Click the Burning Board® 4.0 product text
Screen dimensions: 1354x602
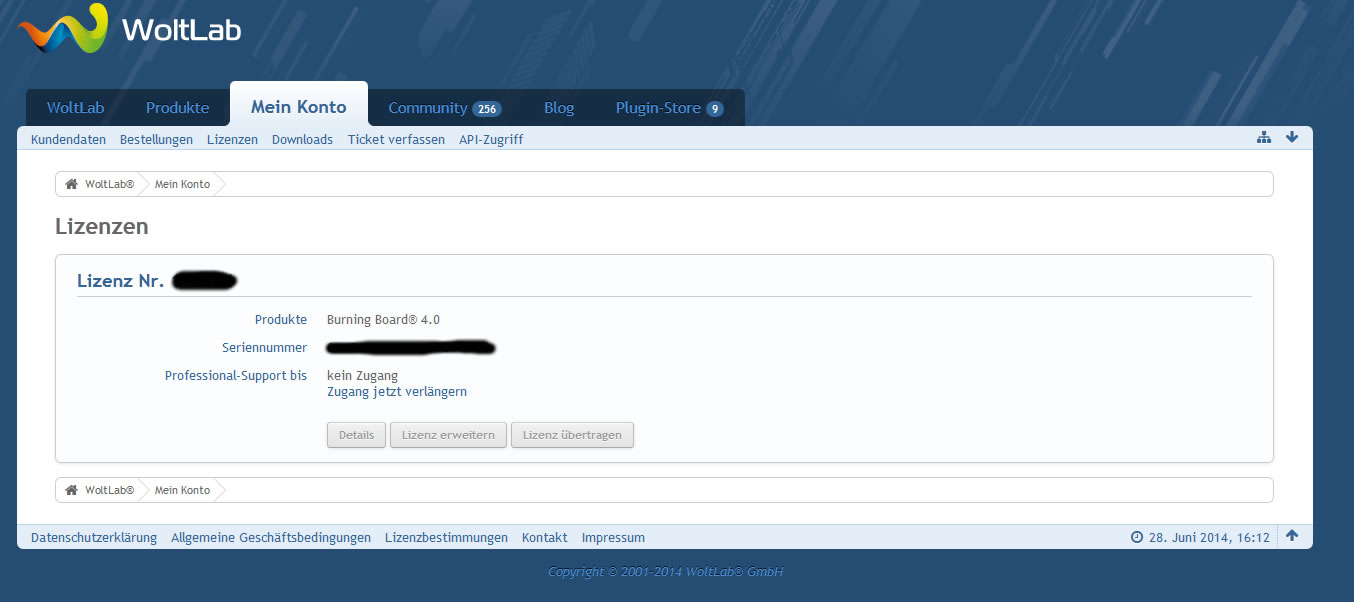[x=383, y=320]
